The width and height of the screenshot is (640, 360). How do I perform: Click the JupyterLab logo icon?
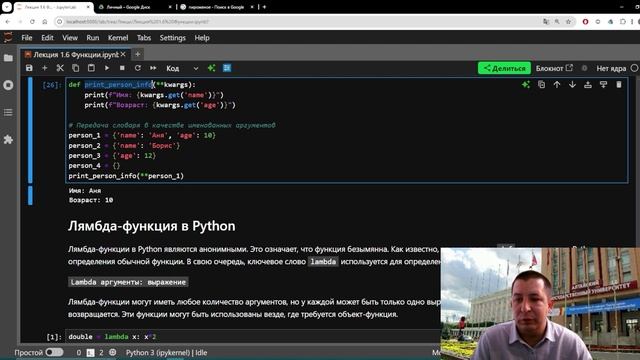pos(8,38)
